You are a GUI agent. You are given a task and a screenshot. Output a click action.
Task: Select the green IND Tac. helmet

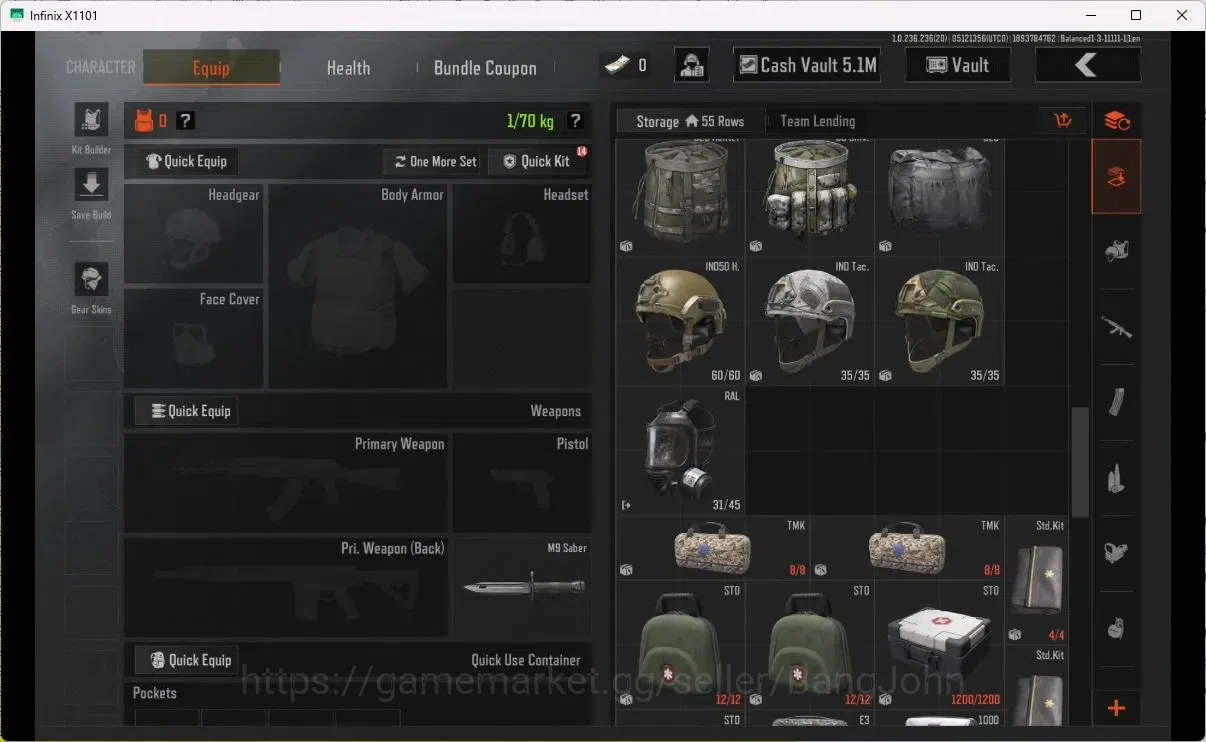click(939, 322)
